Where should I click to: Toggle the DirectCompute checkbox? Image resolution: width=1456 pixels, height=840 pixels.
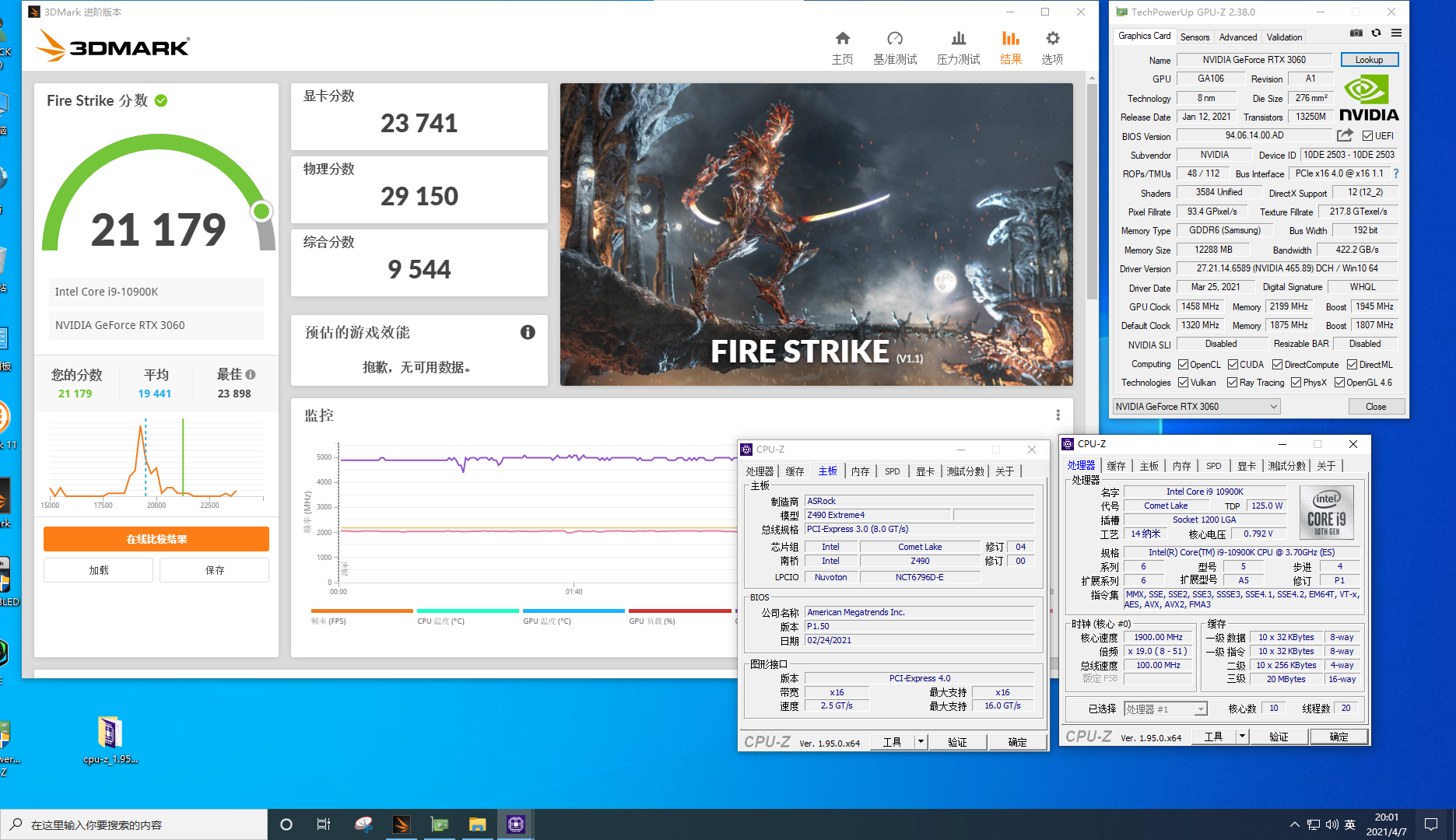coord(1277,365)
